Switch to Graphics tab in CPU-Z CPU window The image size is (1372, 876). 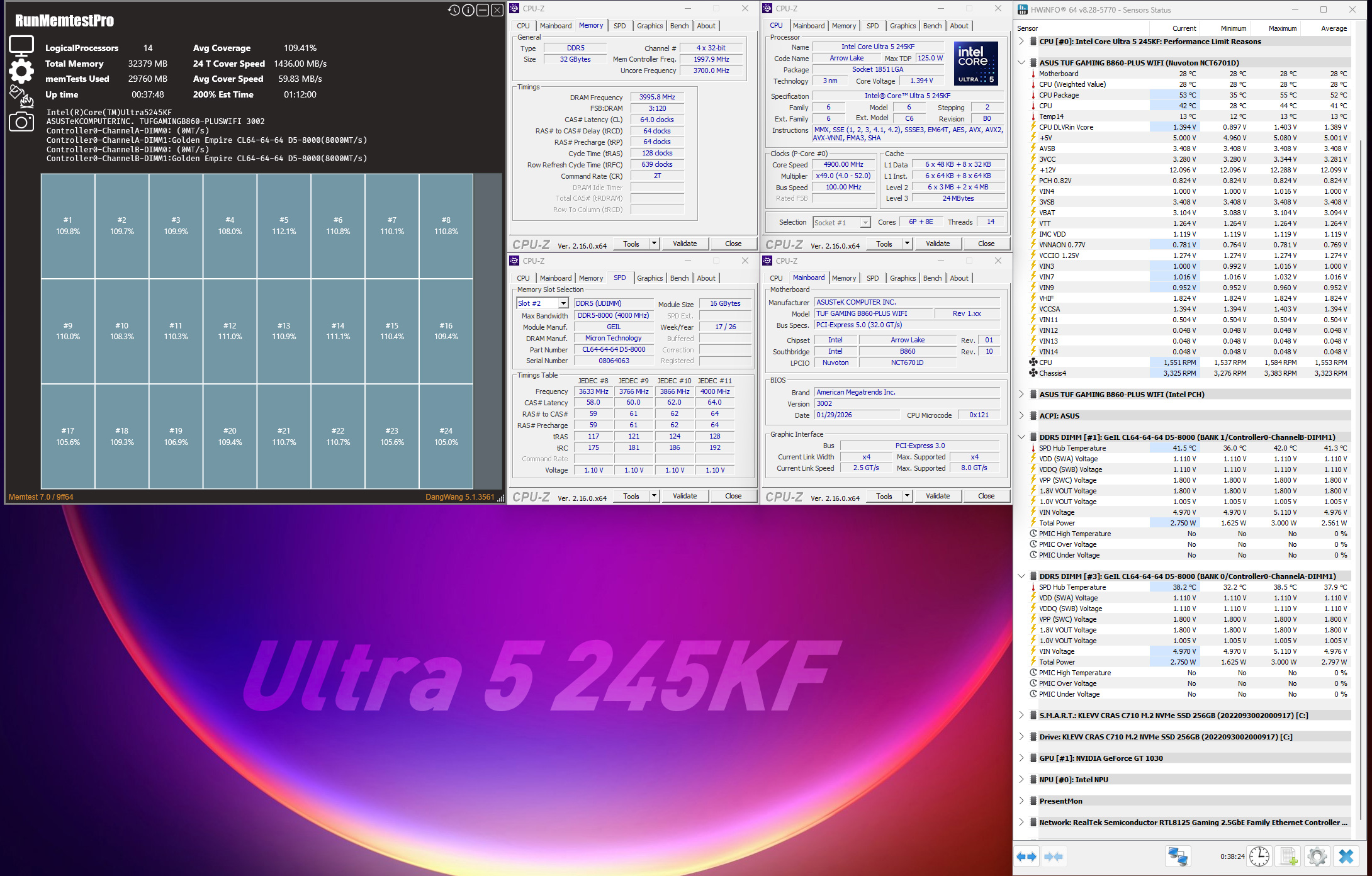click(902, 26)
